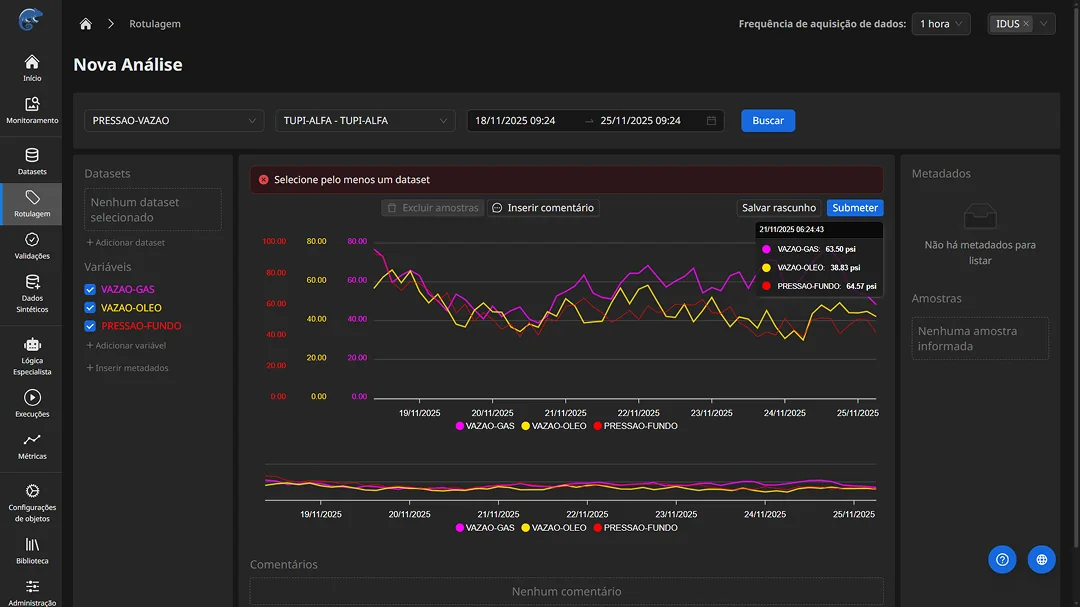Image resolution: width=1080 pixels, height=607 pixels.
Task: Click Salvar rascunho button
Action: click(x=779, y=207)
